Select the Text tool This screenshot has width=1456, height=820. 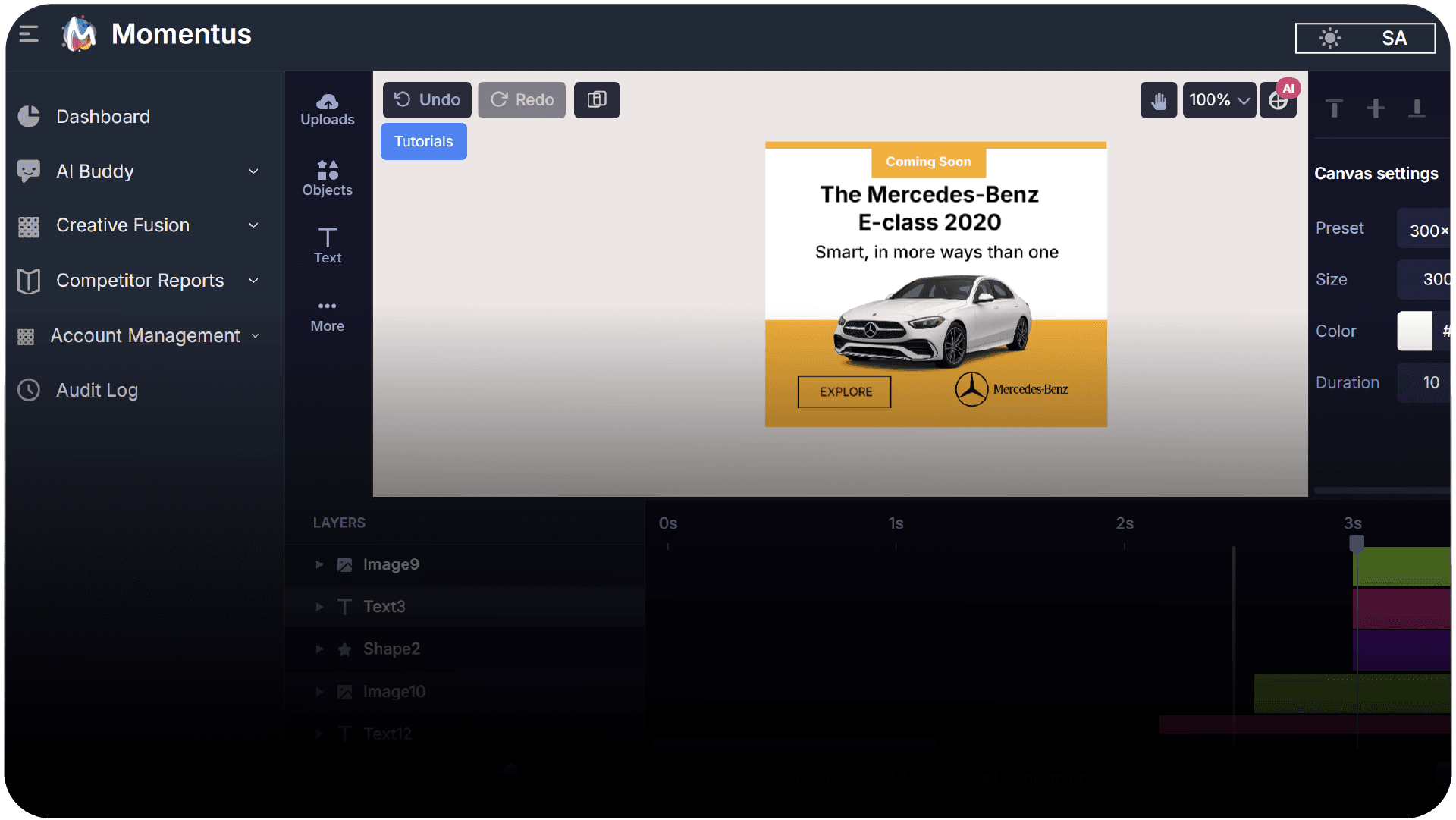point(327,245)
